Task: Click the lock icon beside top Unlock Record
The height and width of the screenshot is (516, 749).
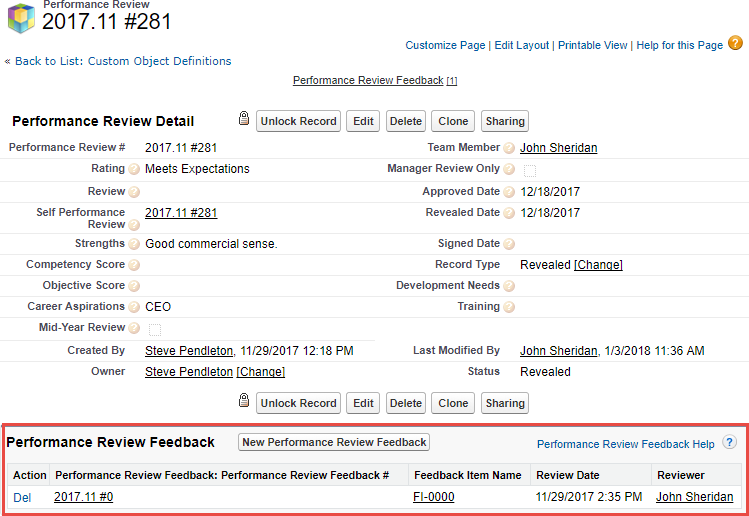Action: pyautogui.click(x=243, y=120)
